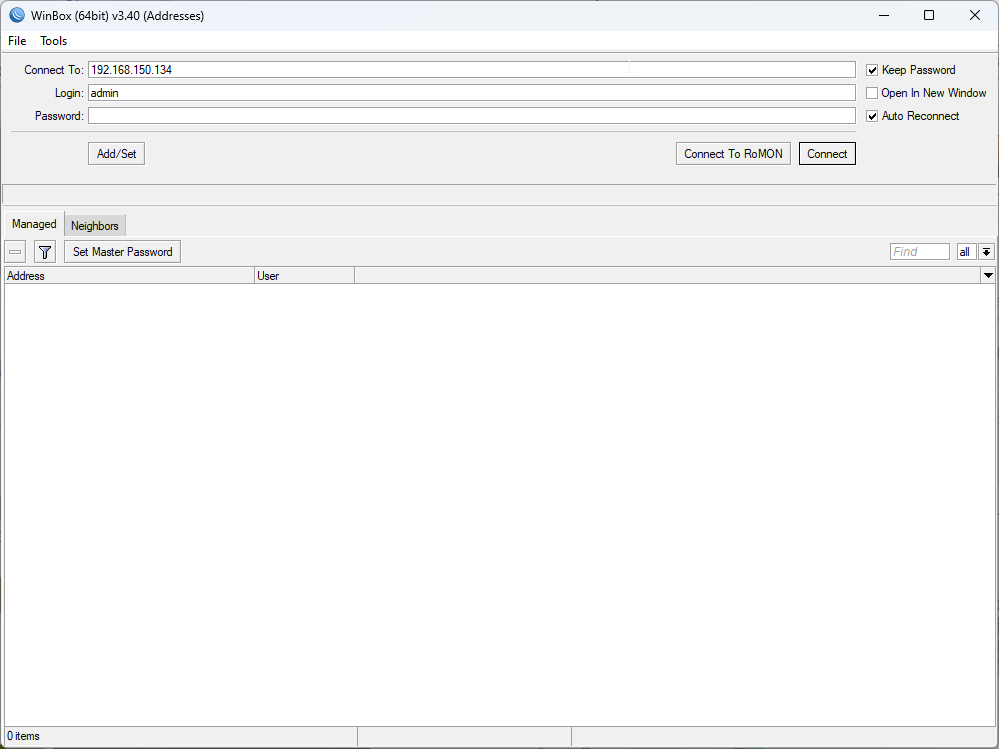The width and height of the screenshot is (999, 749).
Task: Click Set Master Password button
Action: [x=122, y=252]
